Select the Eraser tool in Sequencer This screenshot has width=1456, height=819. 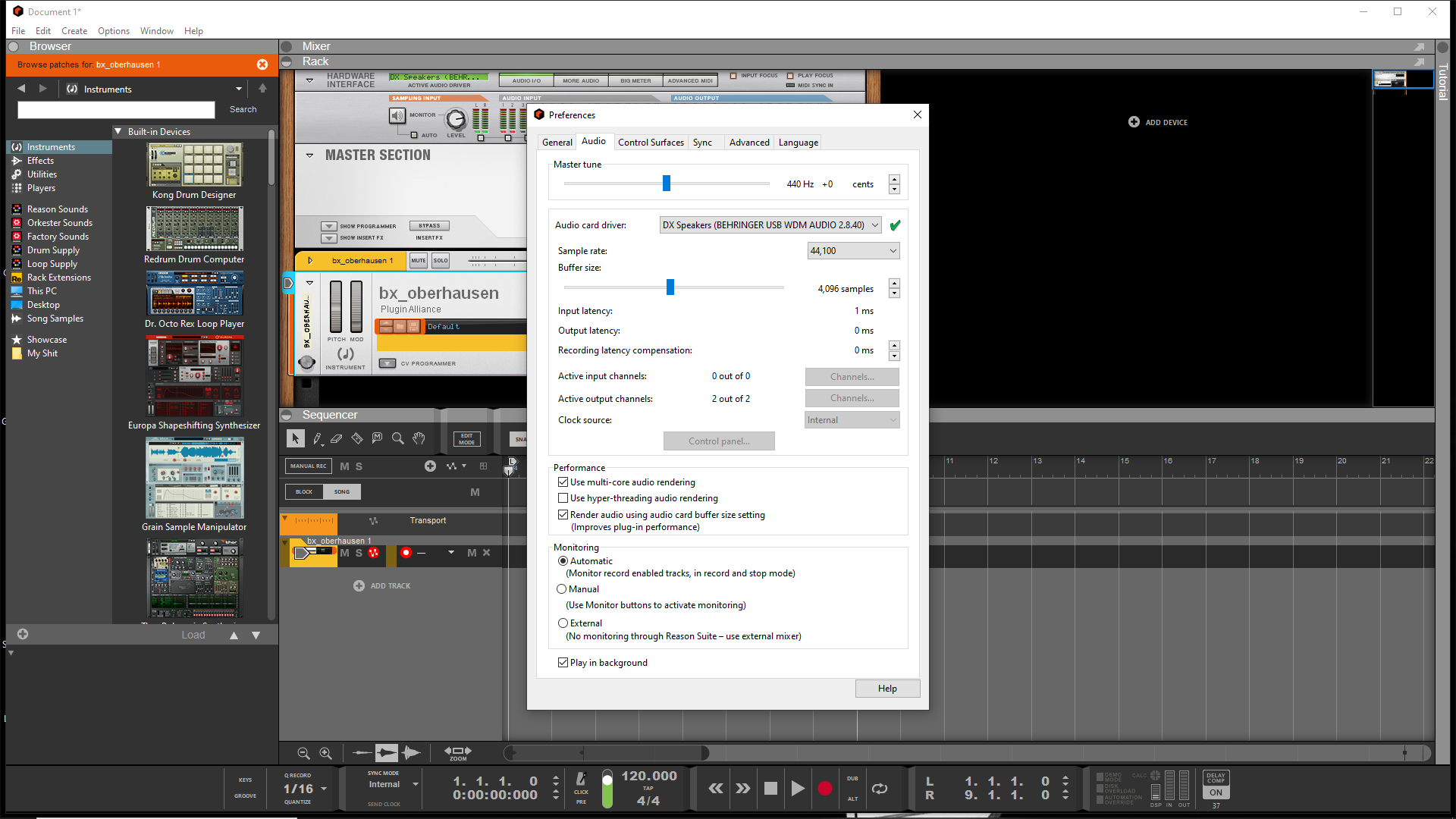[337, 438]
